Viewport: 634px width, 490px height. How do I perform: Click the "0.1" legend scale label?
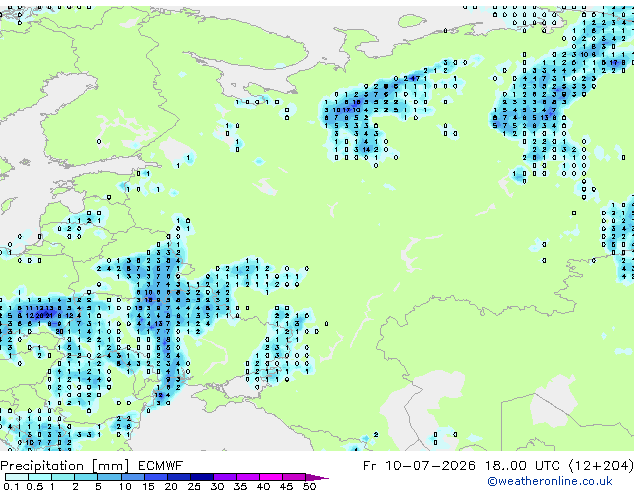[11, 486]
